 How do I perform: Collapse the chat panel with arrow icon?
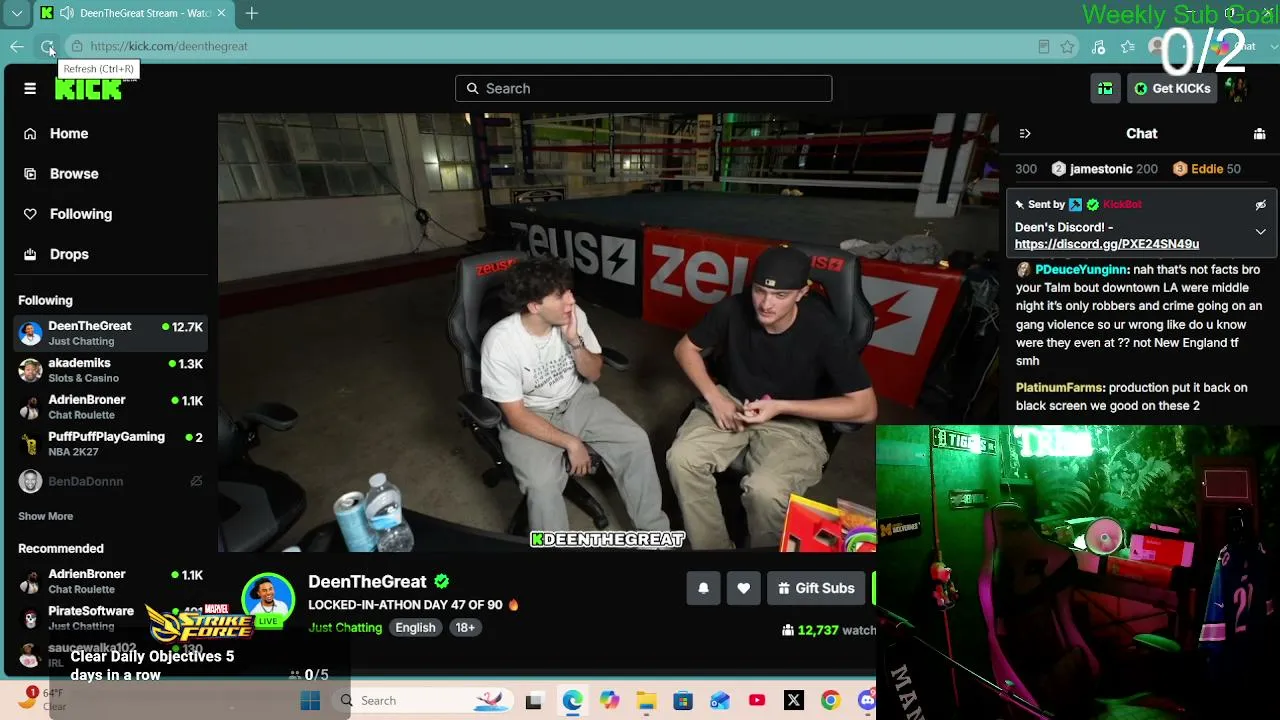tap(1024, 133)
